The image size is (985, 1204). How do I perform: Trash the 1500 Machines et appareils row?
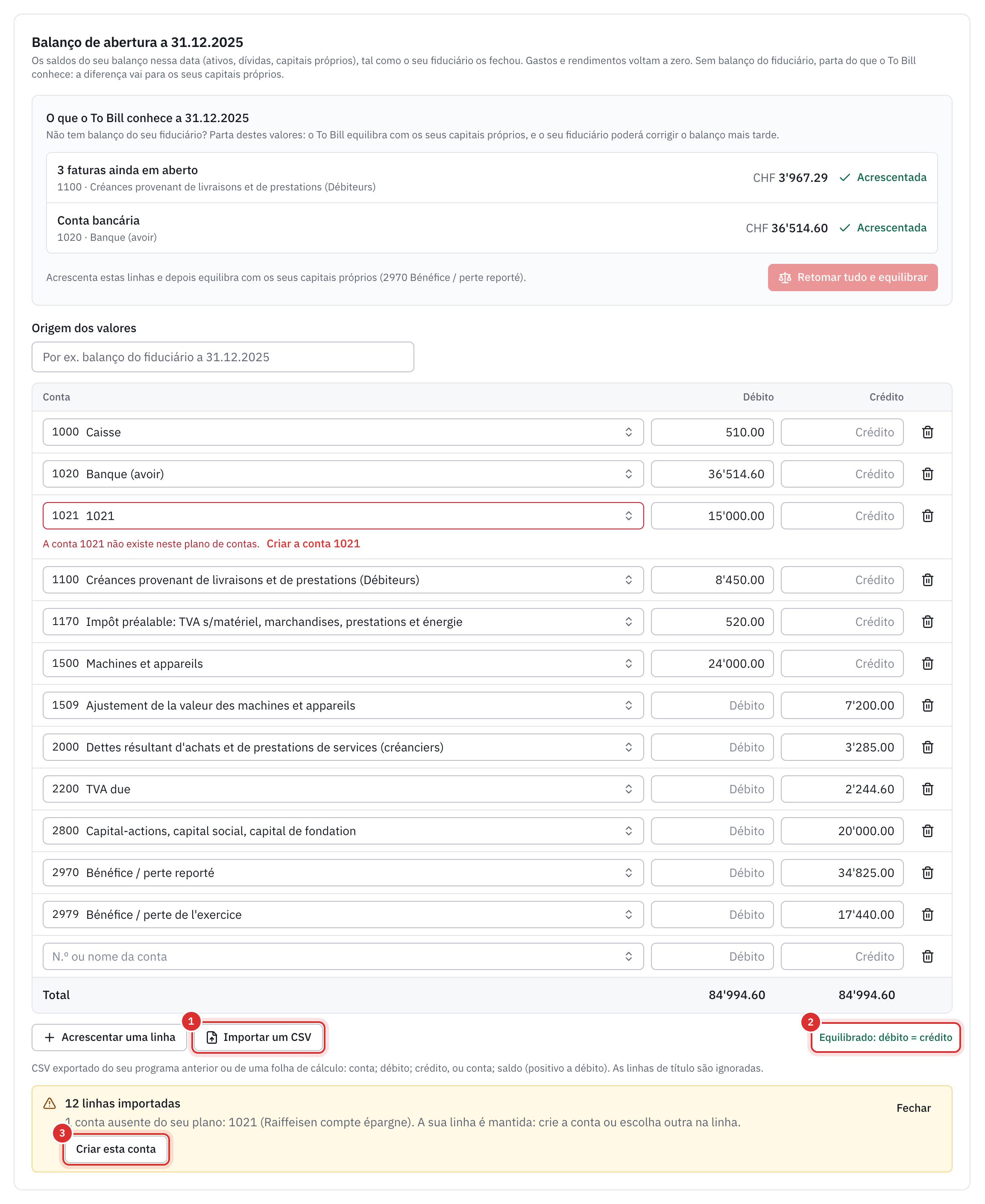[927, 663]
